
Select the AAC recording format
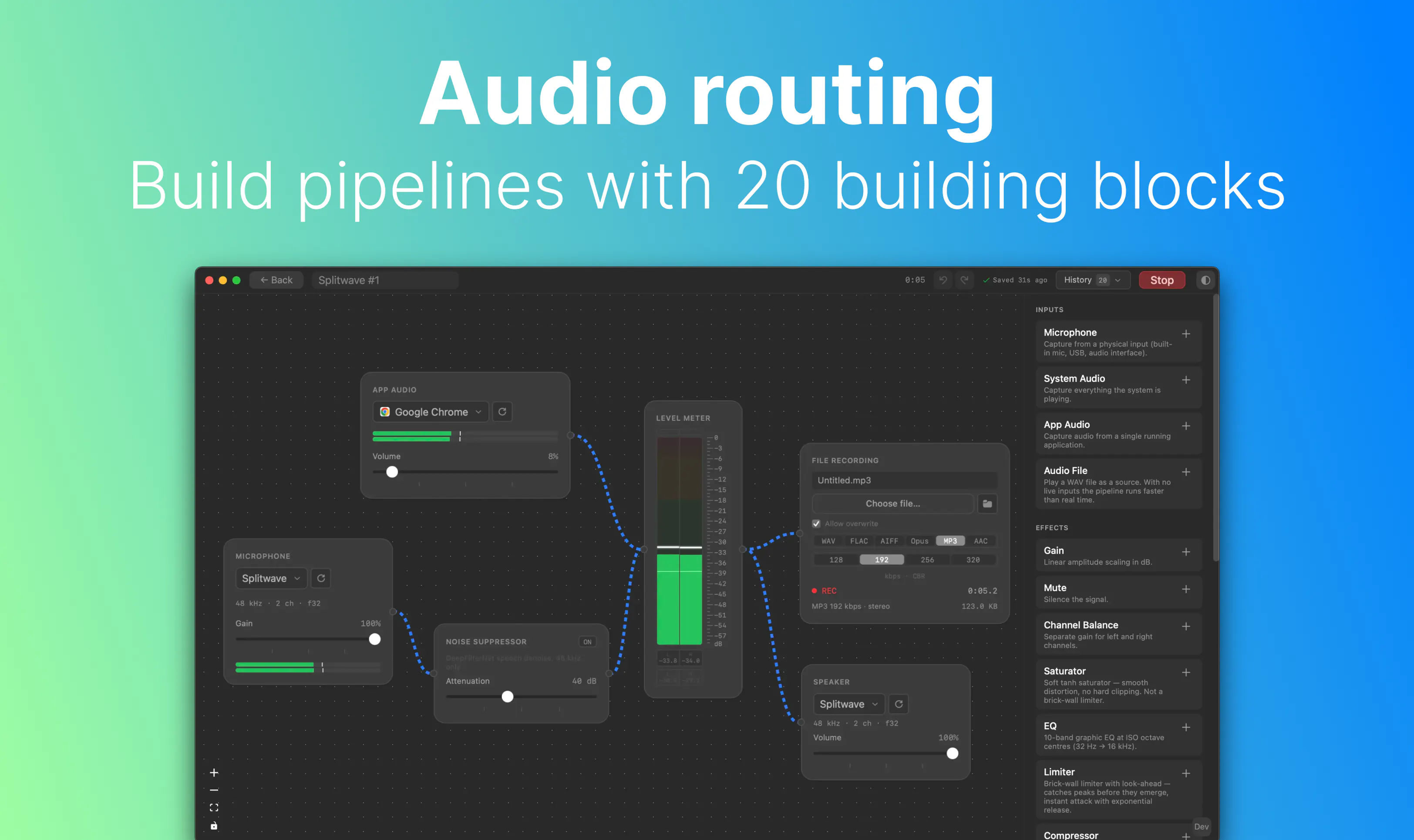pyautogui.click(x=981, y=541)
